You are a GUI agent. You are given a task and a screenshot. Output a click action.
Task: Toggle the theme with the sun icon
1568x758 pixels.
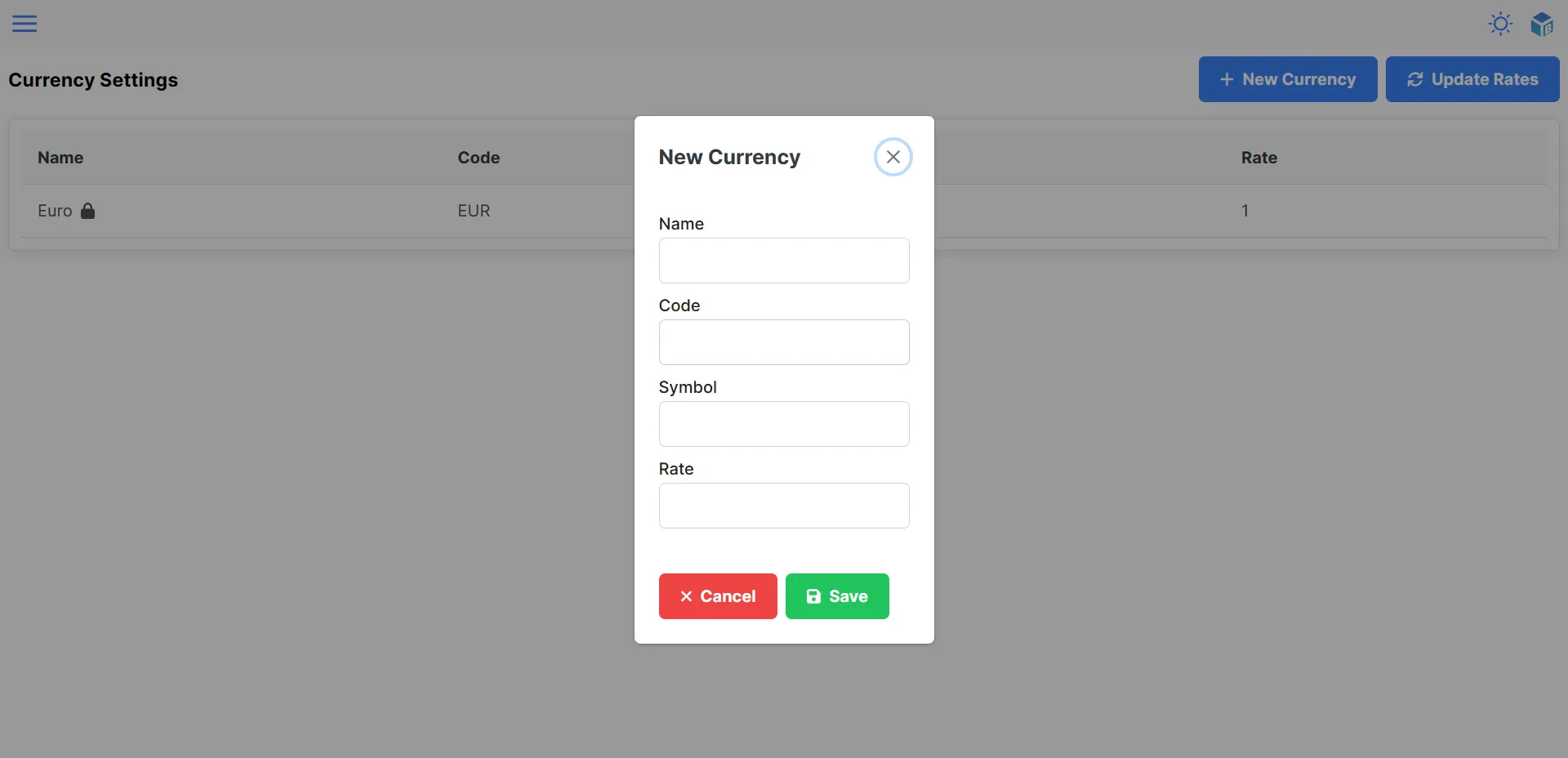click(1500, 24)
